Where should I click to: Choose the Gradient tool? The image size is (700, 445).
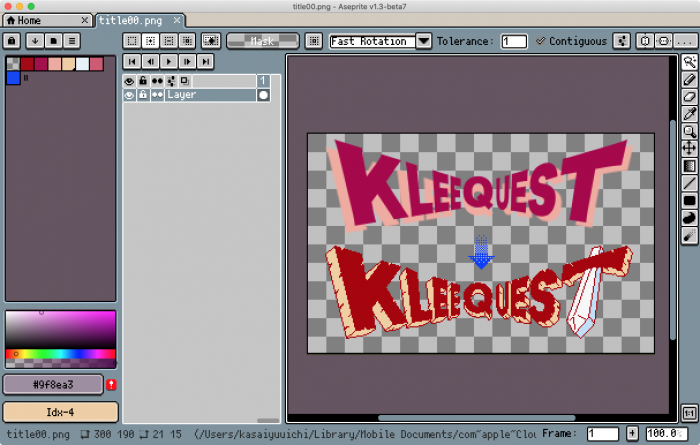(x=689, y=166)
